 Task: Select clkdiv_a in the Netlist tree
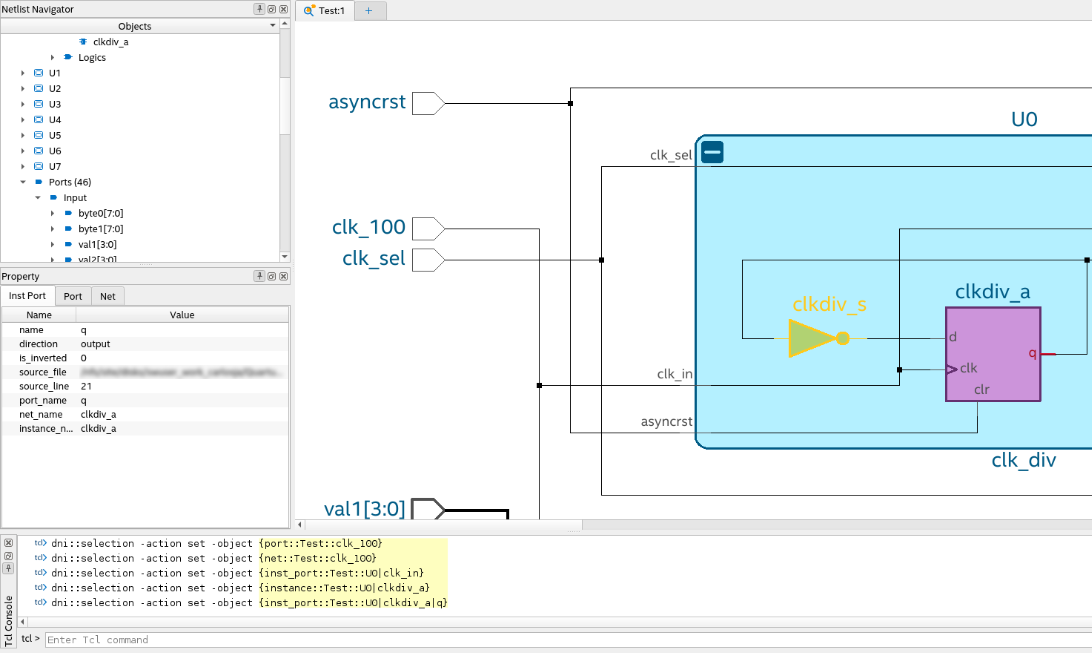click(110, 42)
